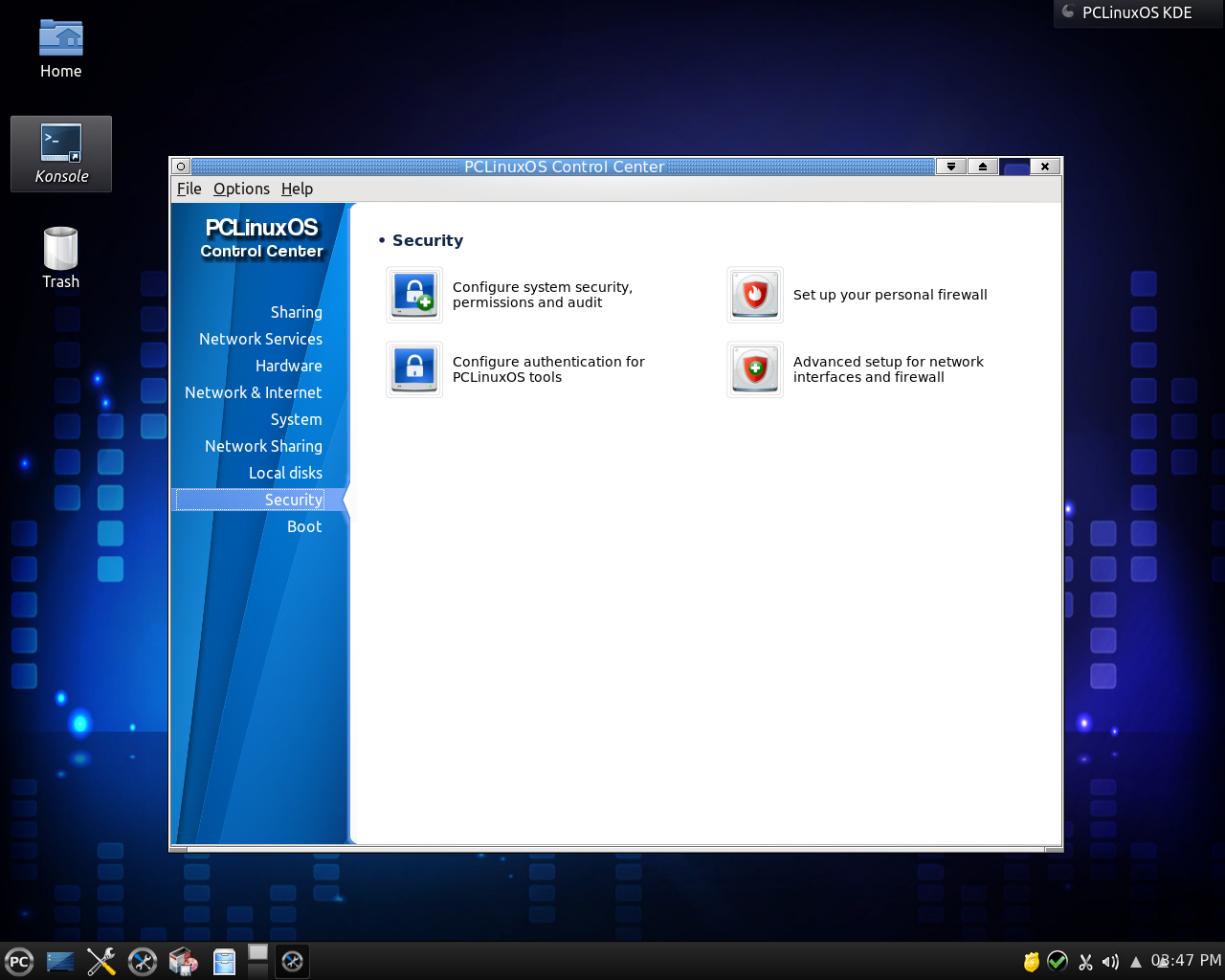Image resolution: width=1225 pixels, height=980 pixels.
Task: Select the Network Services category
Action: pos(260,339)
